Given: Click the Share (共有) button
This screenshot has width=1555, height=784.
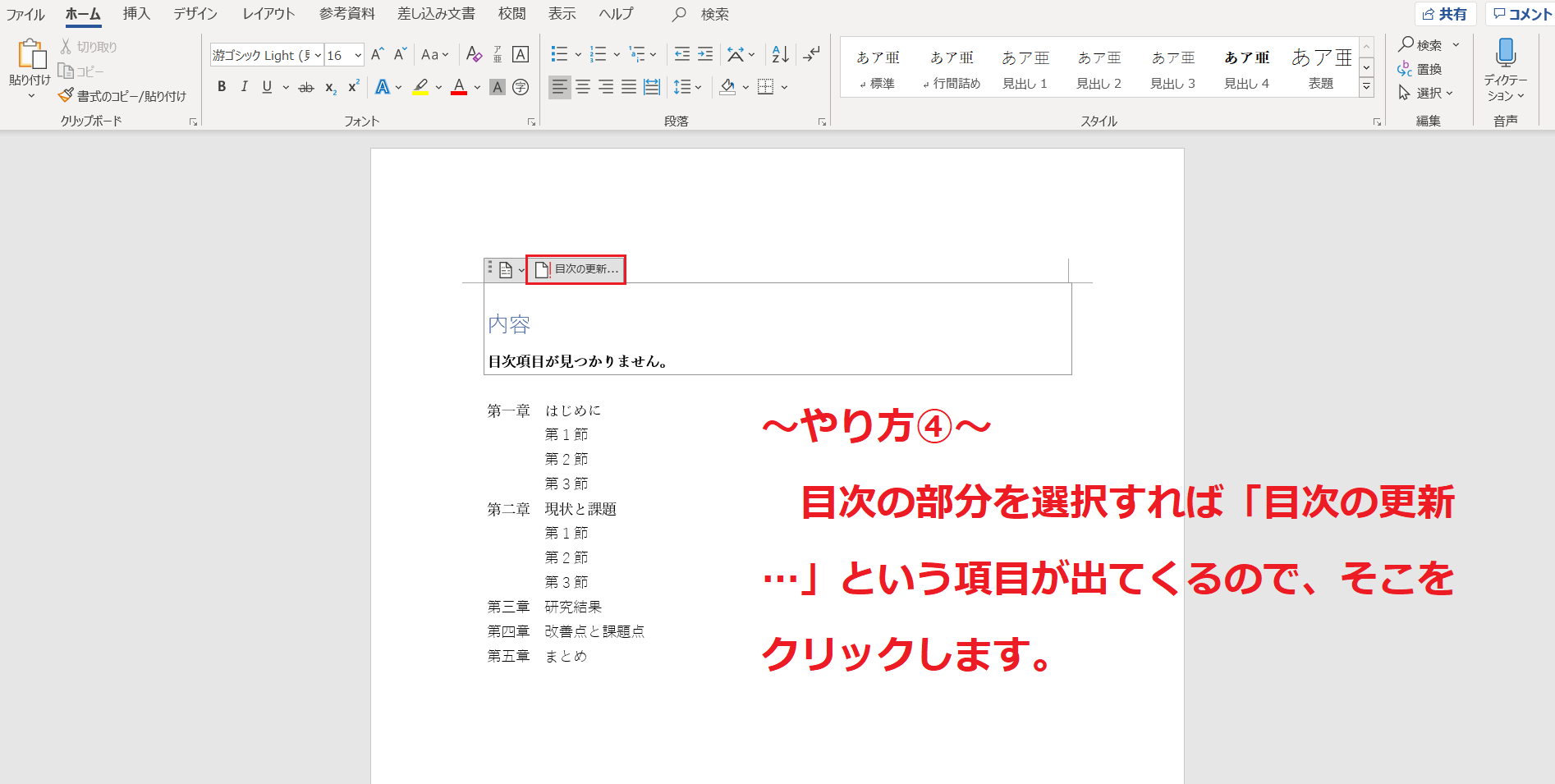Looking at the screenshot, I should click(x=1446, y=14).
